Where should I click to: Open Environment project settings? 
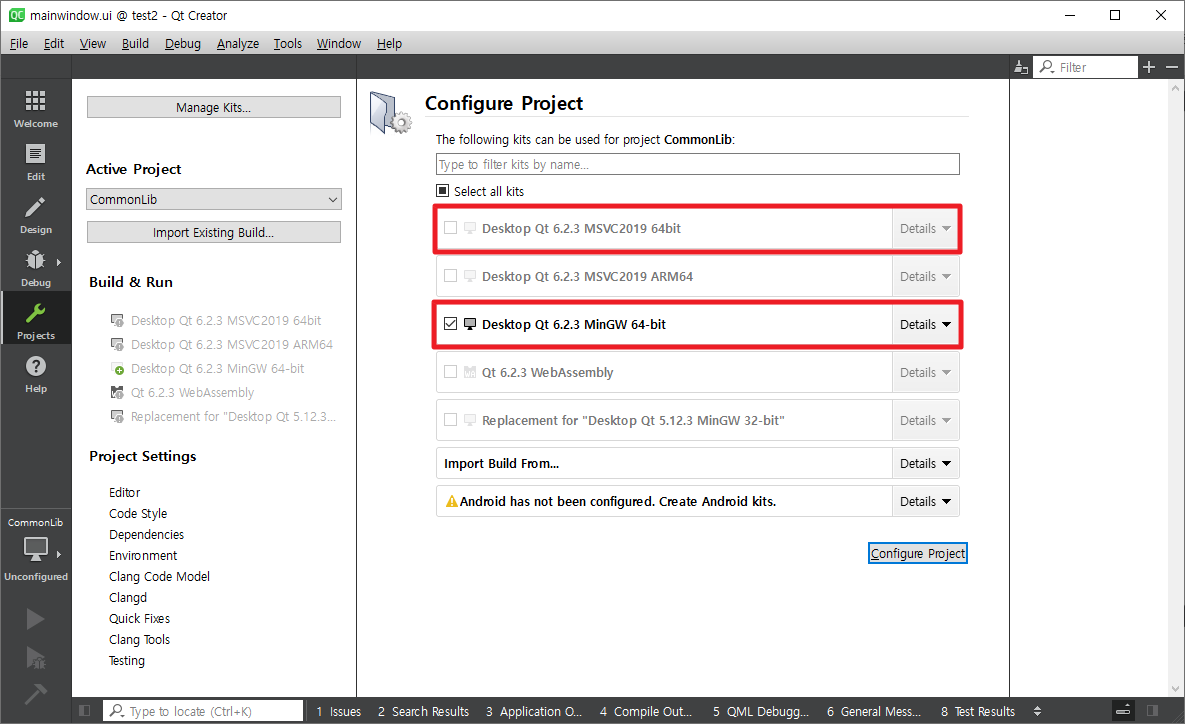pyautogui.click(x=143, y=555)
